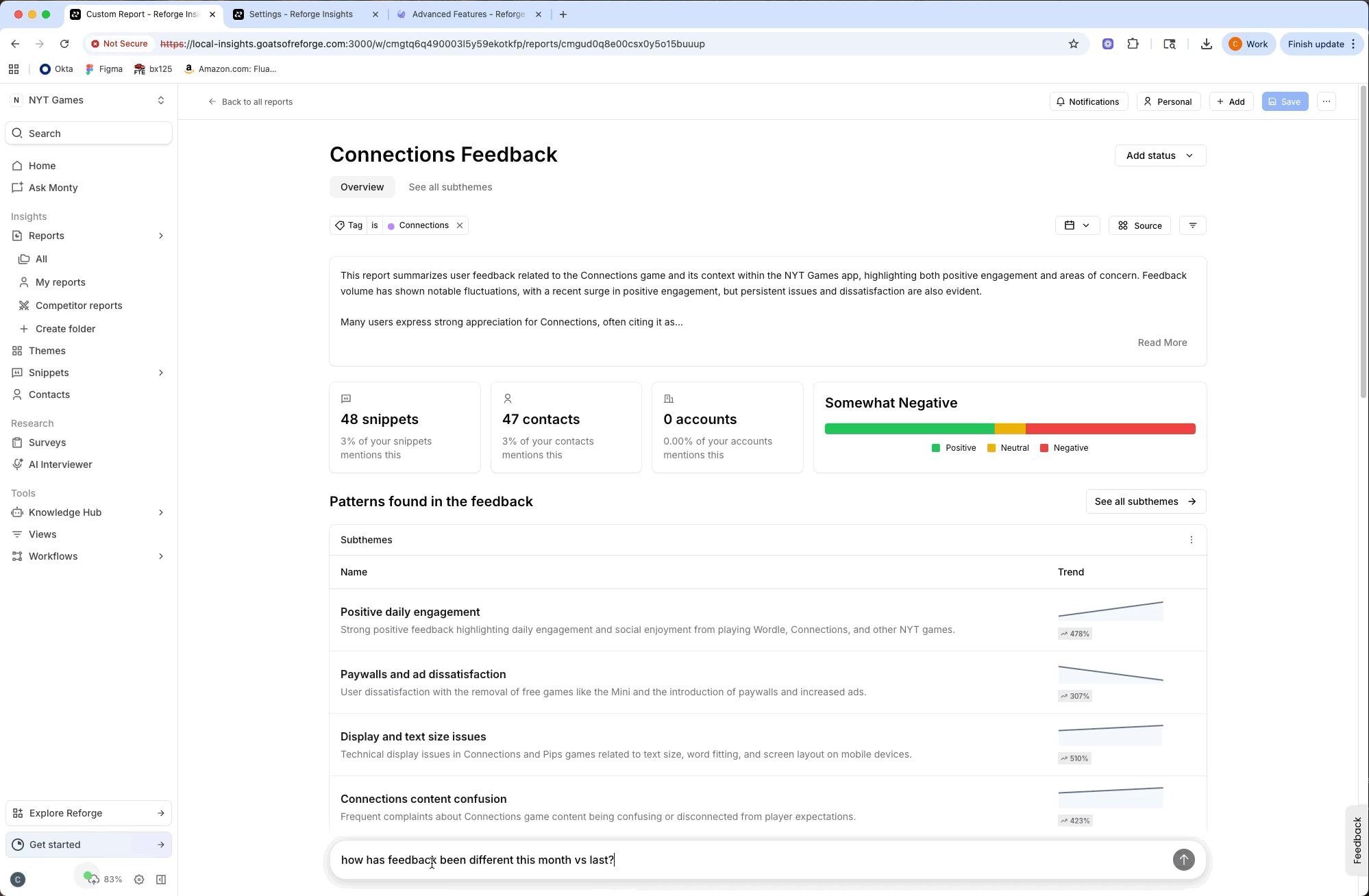Expand the Knowledge Hub sidebar item

[x=161, y=512]
